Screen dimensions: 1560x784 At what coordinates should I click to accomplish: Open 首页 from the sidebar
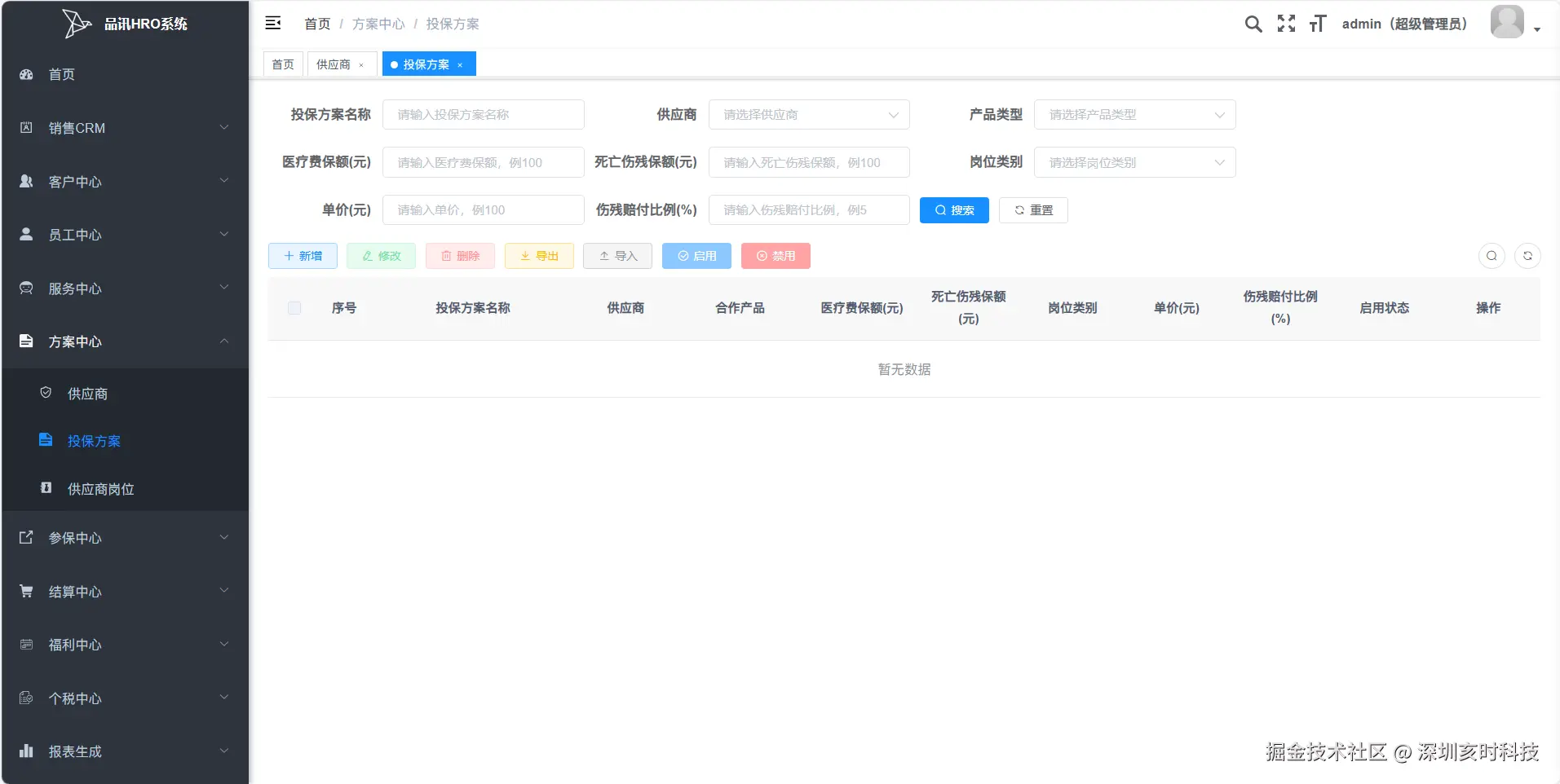(125, 74)
